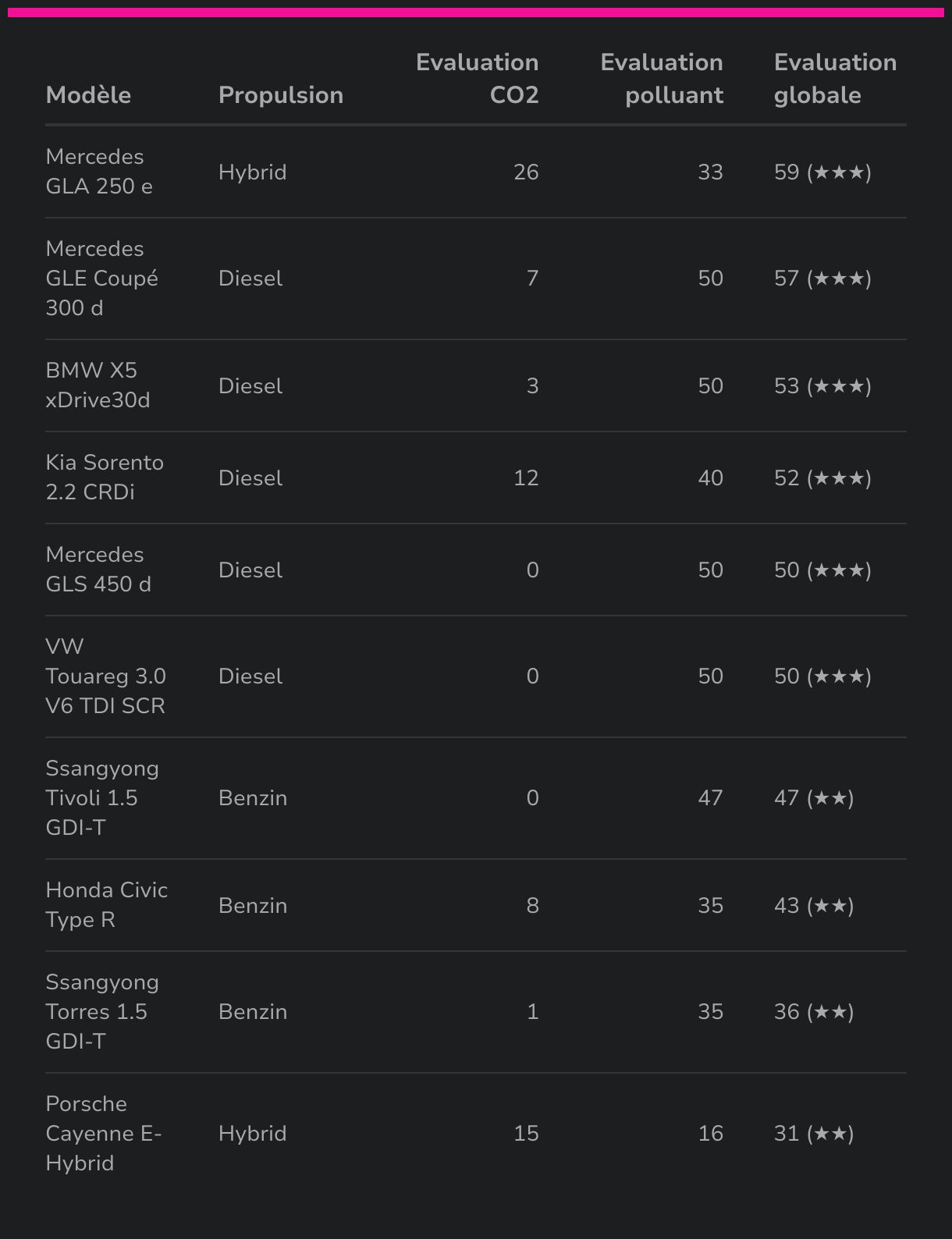Click the Evaluation polluant column header
Screen dimensions: 952x1239
point(661,79)
